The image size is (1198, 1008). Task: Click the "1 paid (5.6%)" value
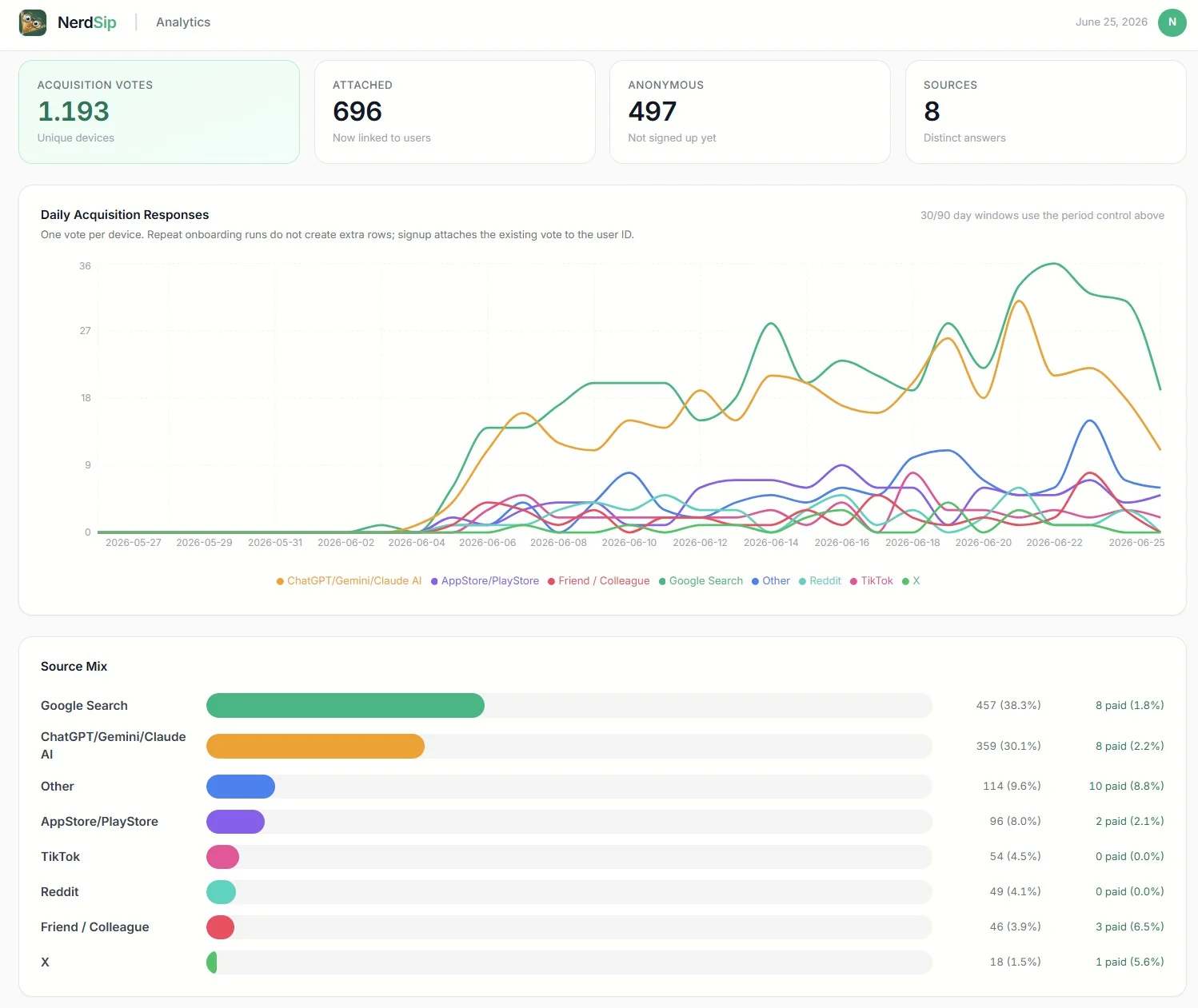point(1129,962)
